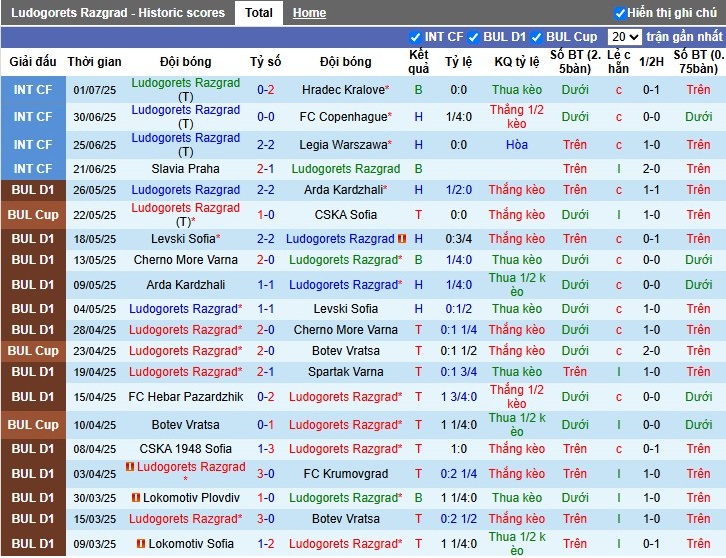Screen dimensions: 726x558
Task: Click BUL D1 league cell dated 26/05/25
Action: (33, 189)
